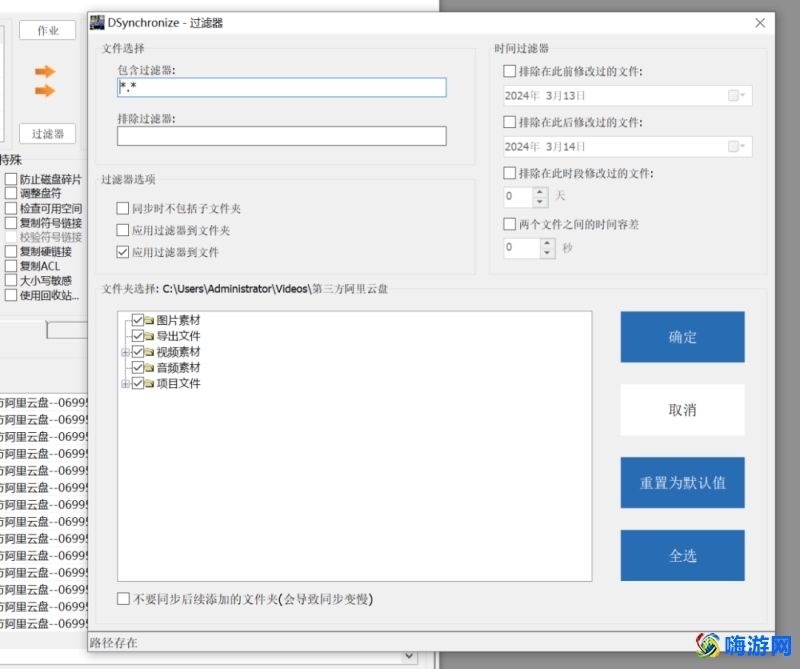
Task: Click the 项目文件 folder icon
Action: [x=149, y=384]
